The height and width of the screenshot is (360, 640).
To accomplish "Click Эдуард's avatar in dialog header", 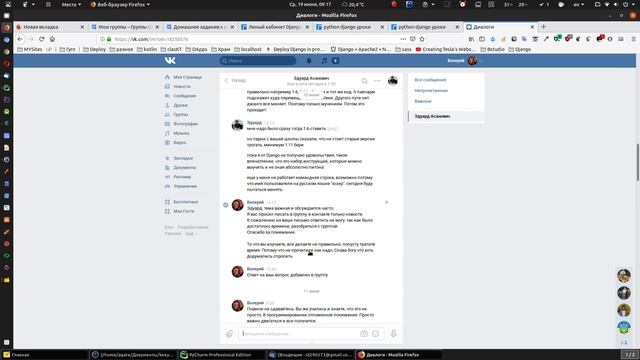I will pos(393,80).
